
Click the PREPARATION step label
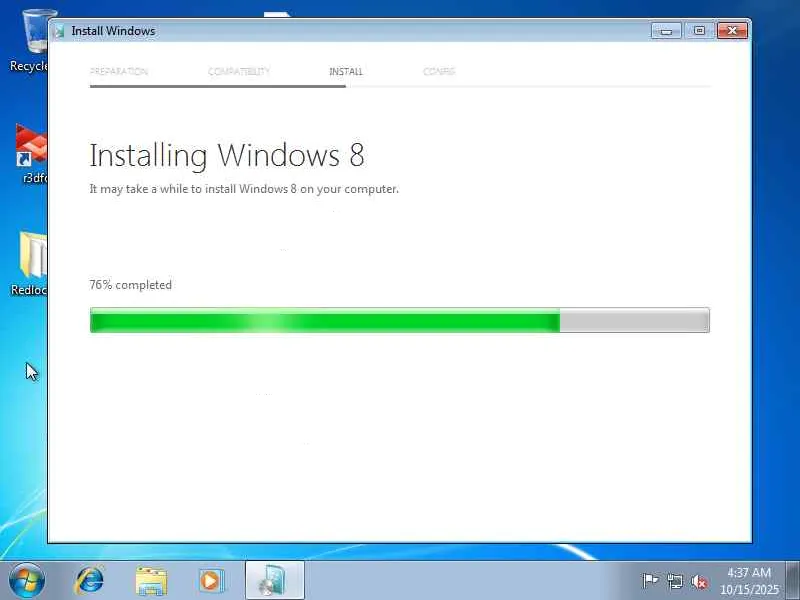[119, 71]
